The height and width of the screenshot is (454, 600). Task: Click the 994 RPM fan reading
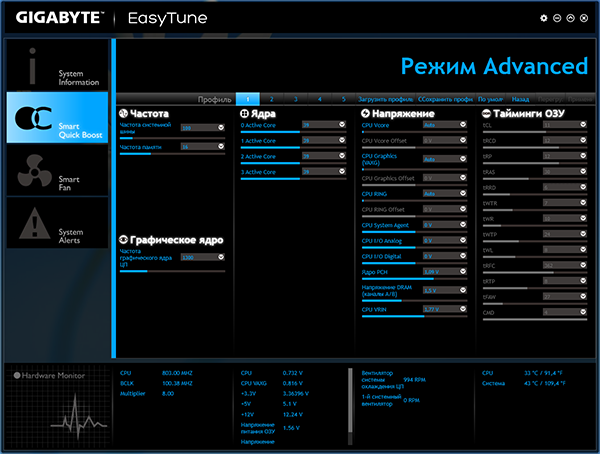click(x=414, y=380)
